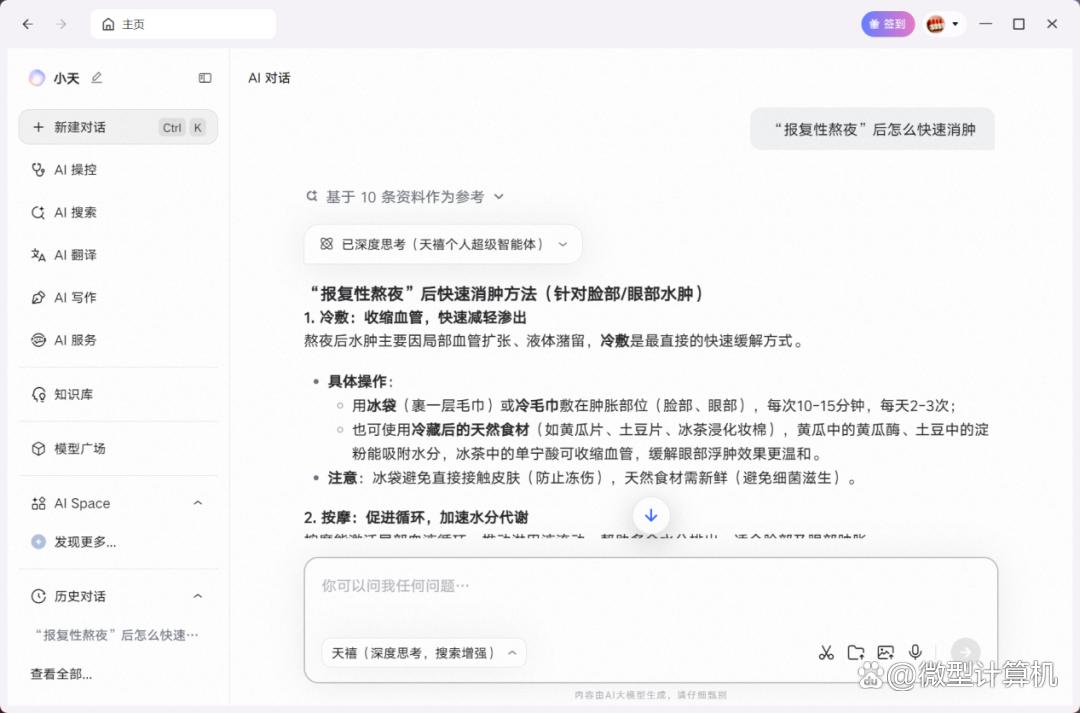Click the edit pencil icon beside 小天

click(x=97, y=78)
